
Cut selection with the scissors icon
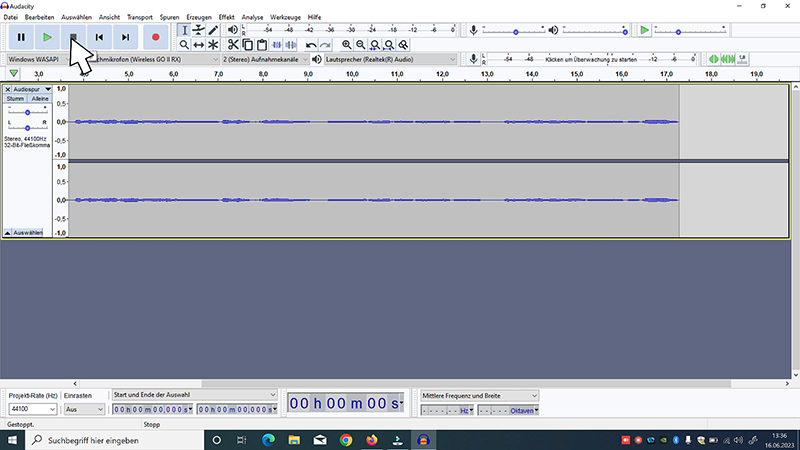tap(233, 45)
